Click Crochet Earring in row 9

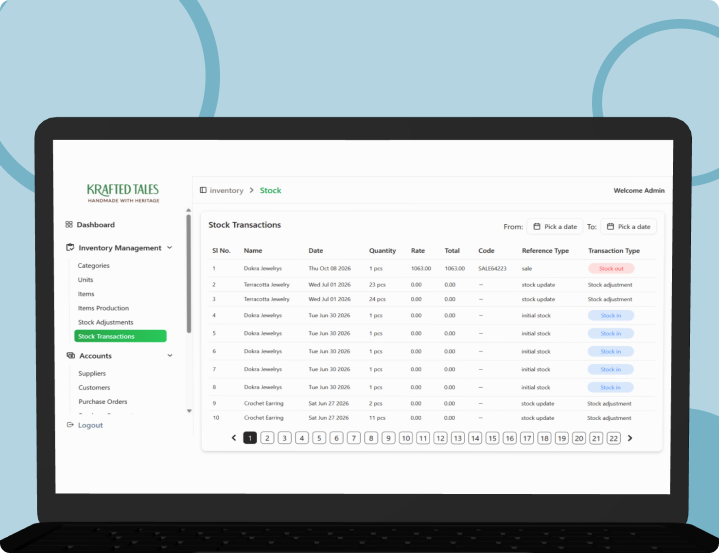point(264,404)
